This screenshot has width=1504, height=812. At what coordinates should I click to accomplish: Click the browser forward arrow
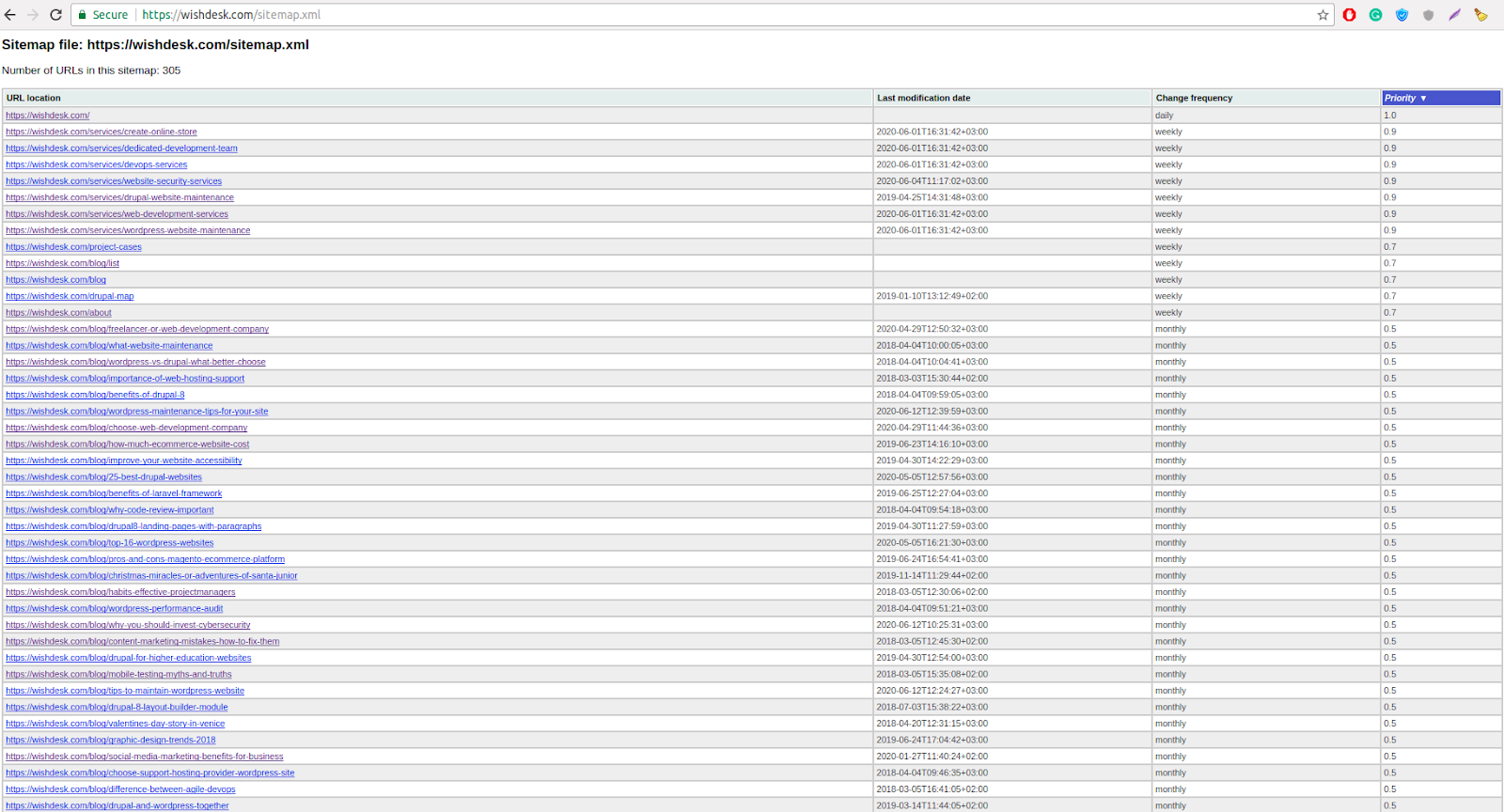tap(33, 15)
